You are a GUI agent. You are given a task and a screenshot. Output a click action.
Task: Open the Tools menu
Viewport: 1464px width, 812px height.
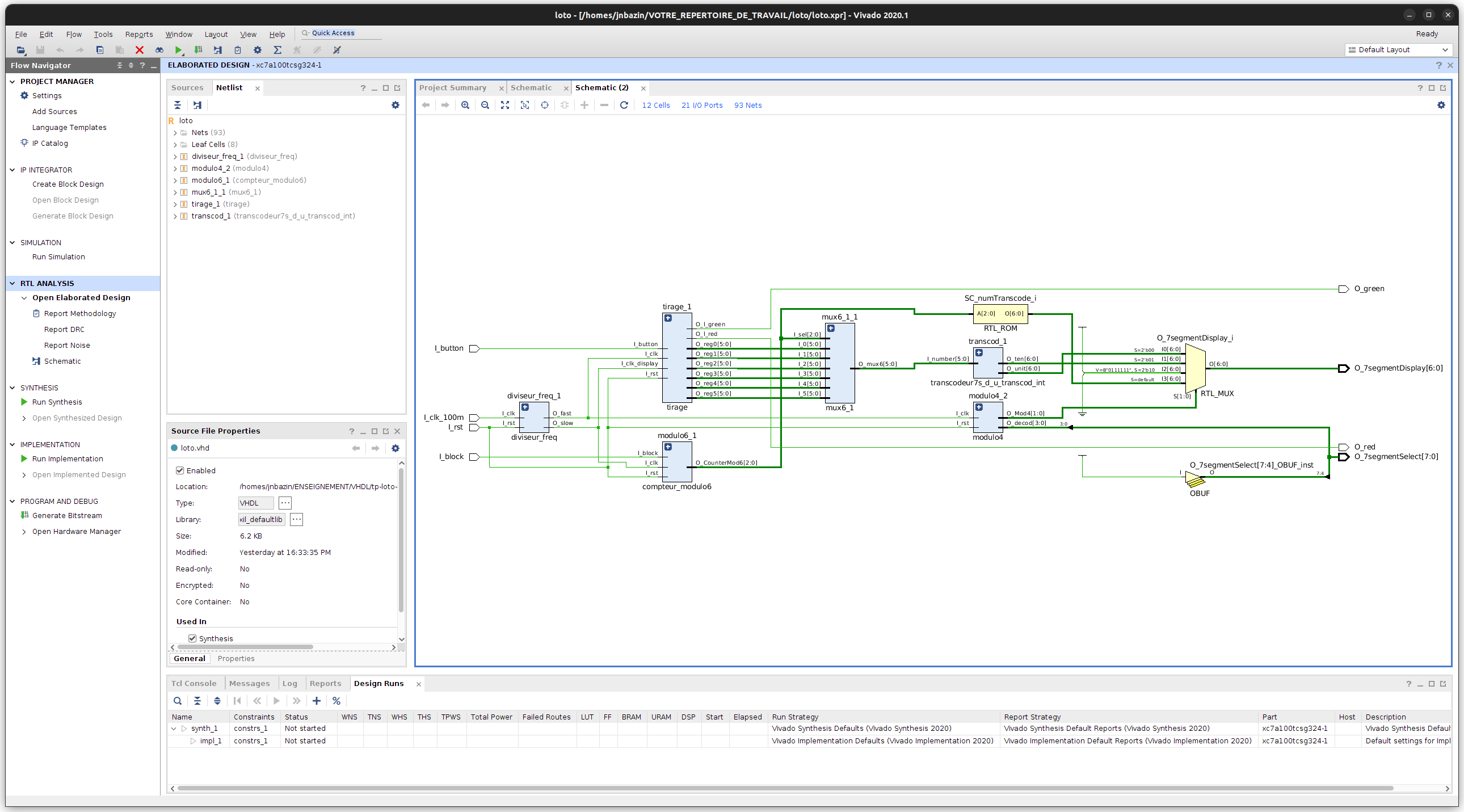tap(103, 34)
